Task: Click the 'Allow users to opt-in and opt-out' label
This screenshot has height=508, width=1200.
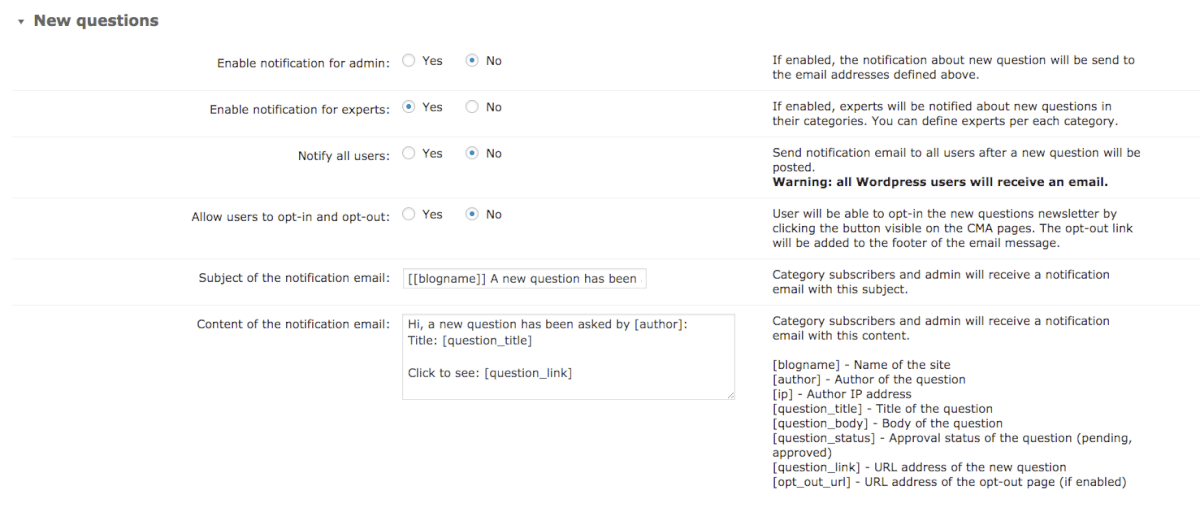Action: 290,216
